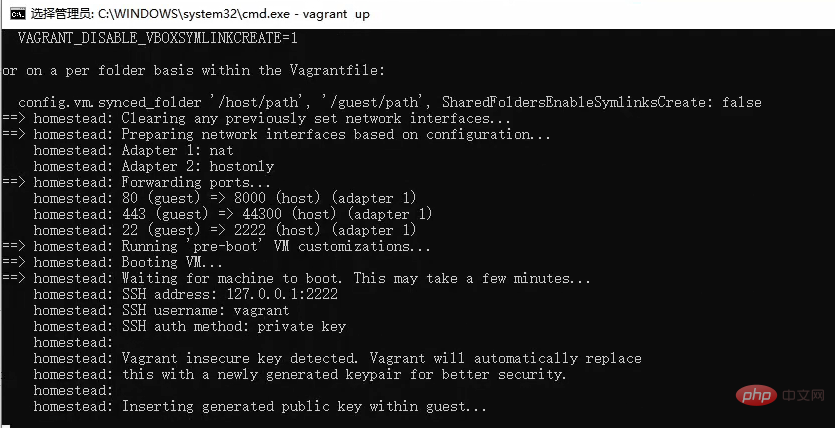Viewport: 835px width, 428px height.
Task: Click the port 80 to 8000 forwarding line
Action: pyautogui.click(x=225, y=198)
